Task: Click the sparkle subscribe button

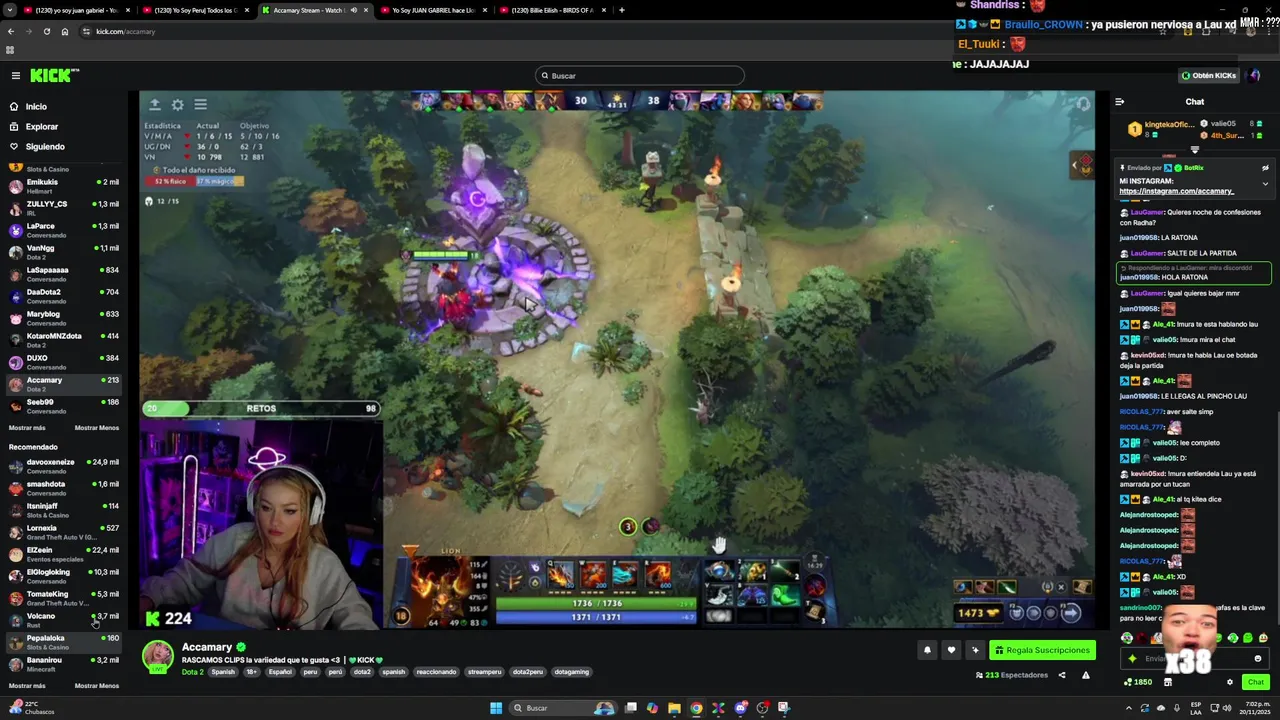Action: click(975, 650)
